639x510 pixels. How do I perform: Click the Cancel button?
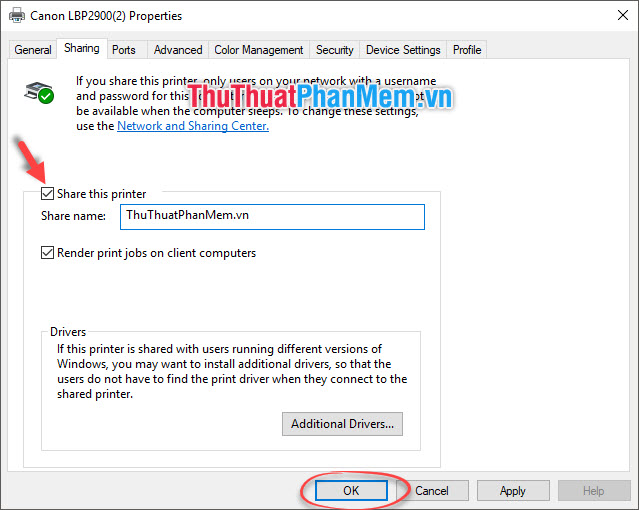tap(432, 490)
